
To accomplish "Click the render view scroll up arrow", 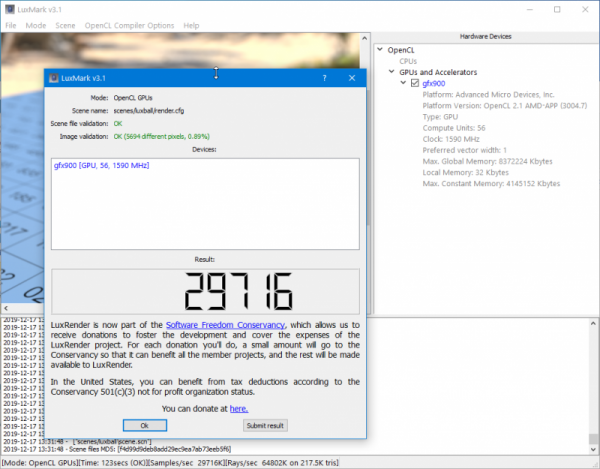I will click(364, 38).
